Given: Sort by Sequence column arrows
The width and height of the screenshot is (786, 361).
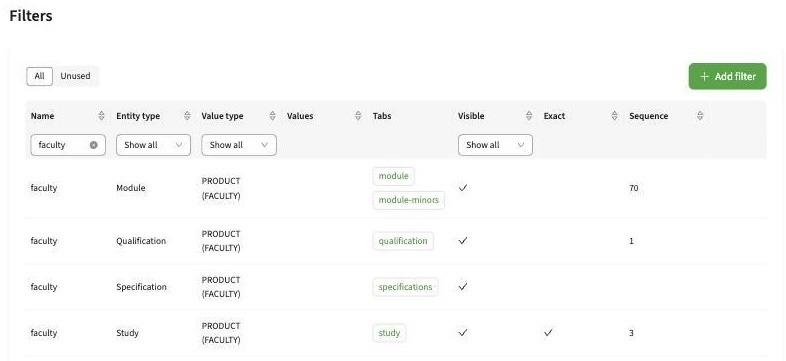Looking at the screenshot, I should (700, 116).
